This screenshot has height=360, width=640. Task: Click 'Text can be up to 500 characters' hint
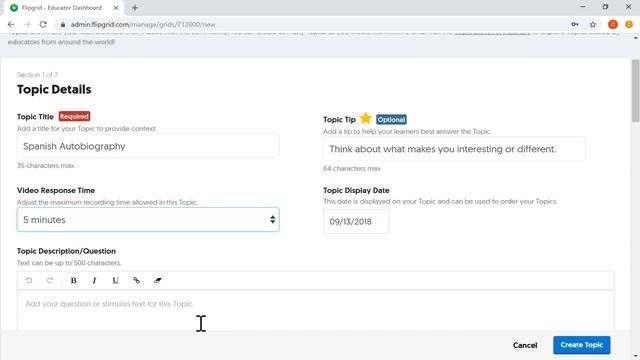(69, 263)
